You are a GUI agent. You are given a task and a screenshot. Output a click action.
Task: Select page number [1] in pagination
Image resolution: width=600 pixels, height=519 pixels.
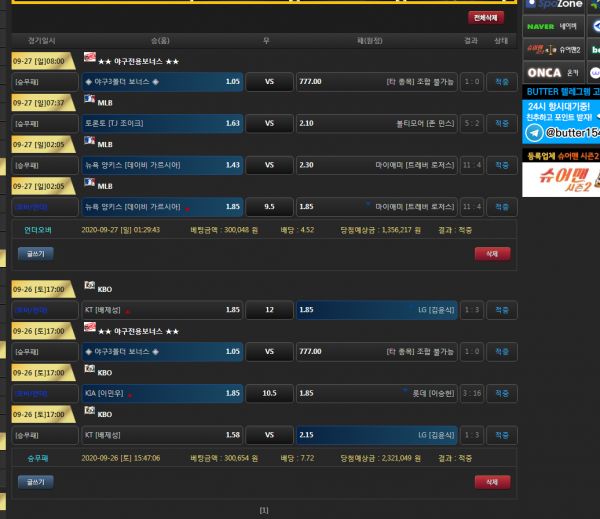[x=264, y=510]
